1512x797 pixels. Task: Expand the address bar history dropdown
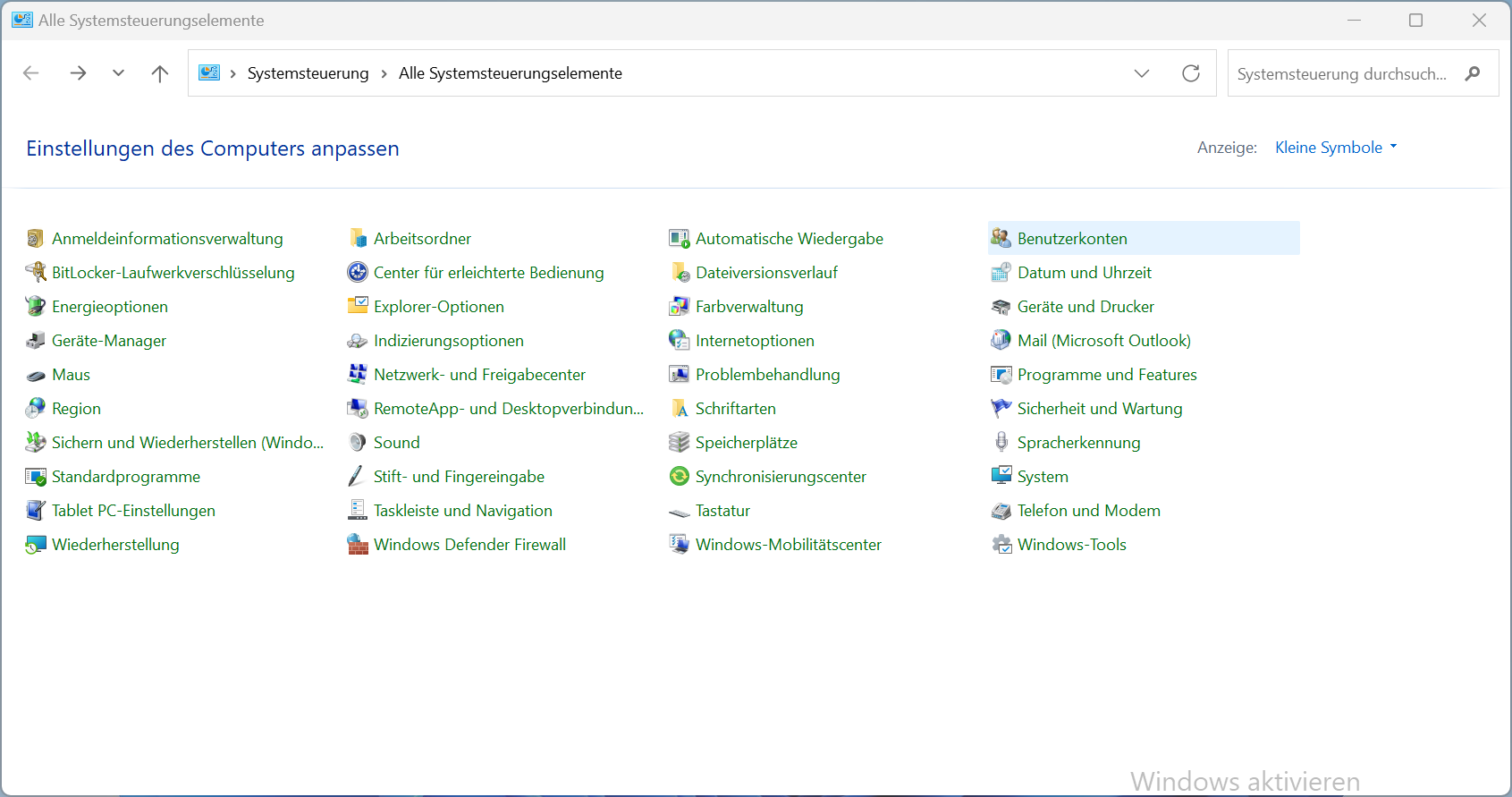(1142, 73)
